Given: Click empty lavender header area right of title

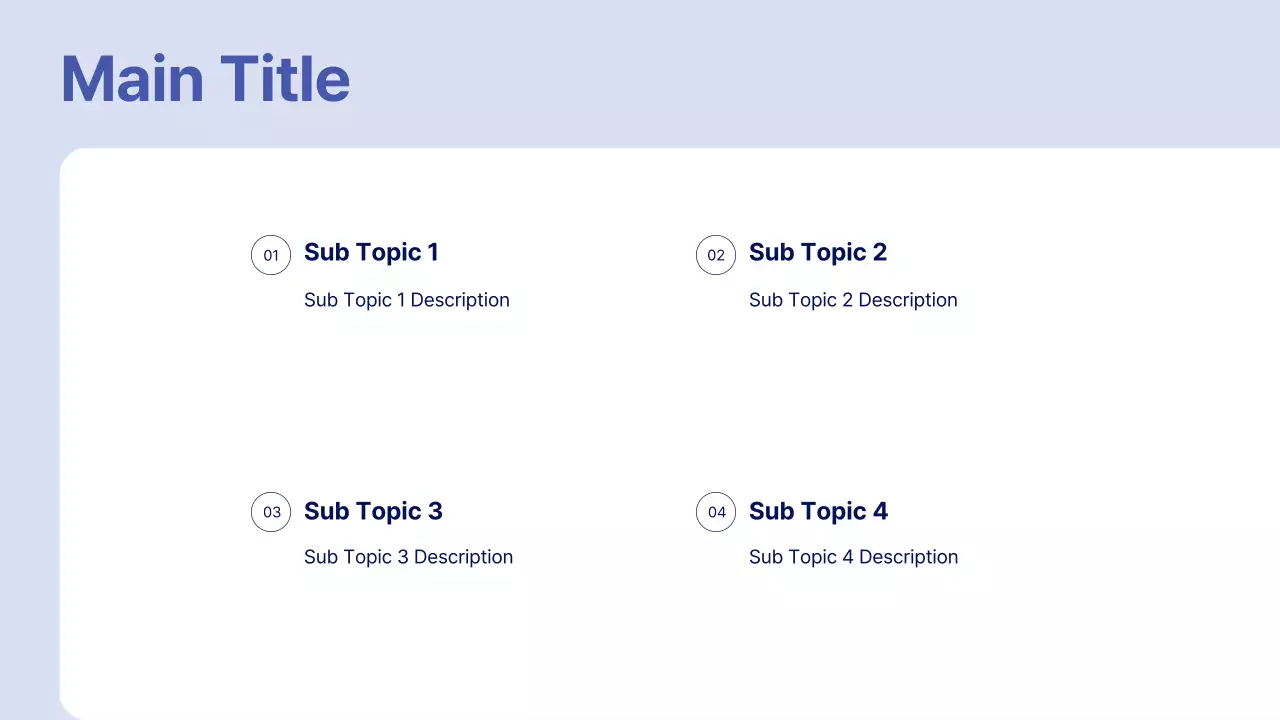Looking at the screenshot, I should click(800, 75).
